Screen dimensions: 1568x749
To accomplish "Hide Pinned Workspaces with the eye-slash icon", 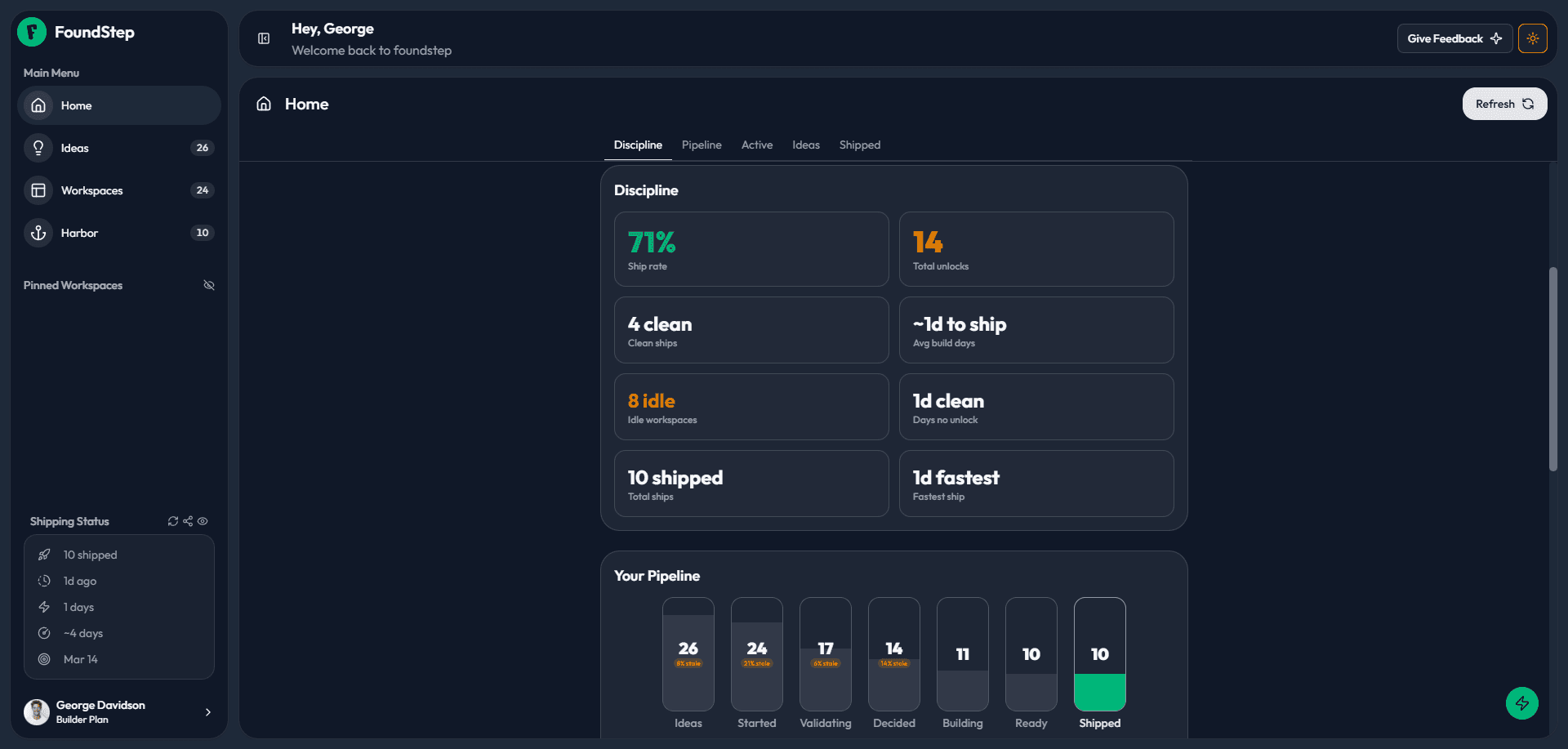I will [x=209, y=284].
